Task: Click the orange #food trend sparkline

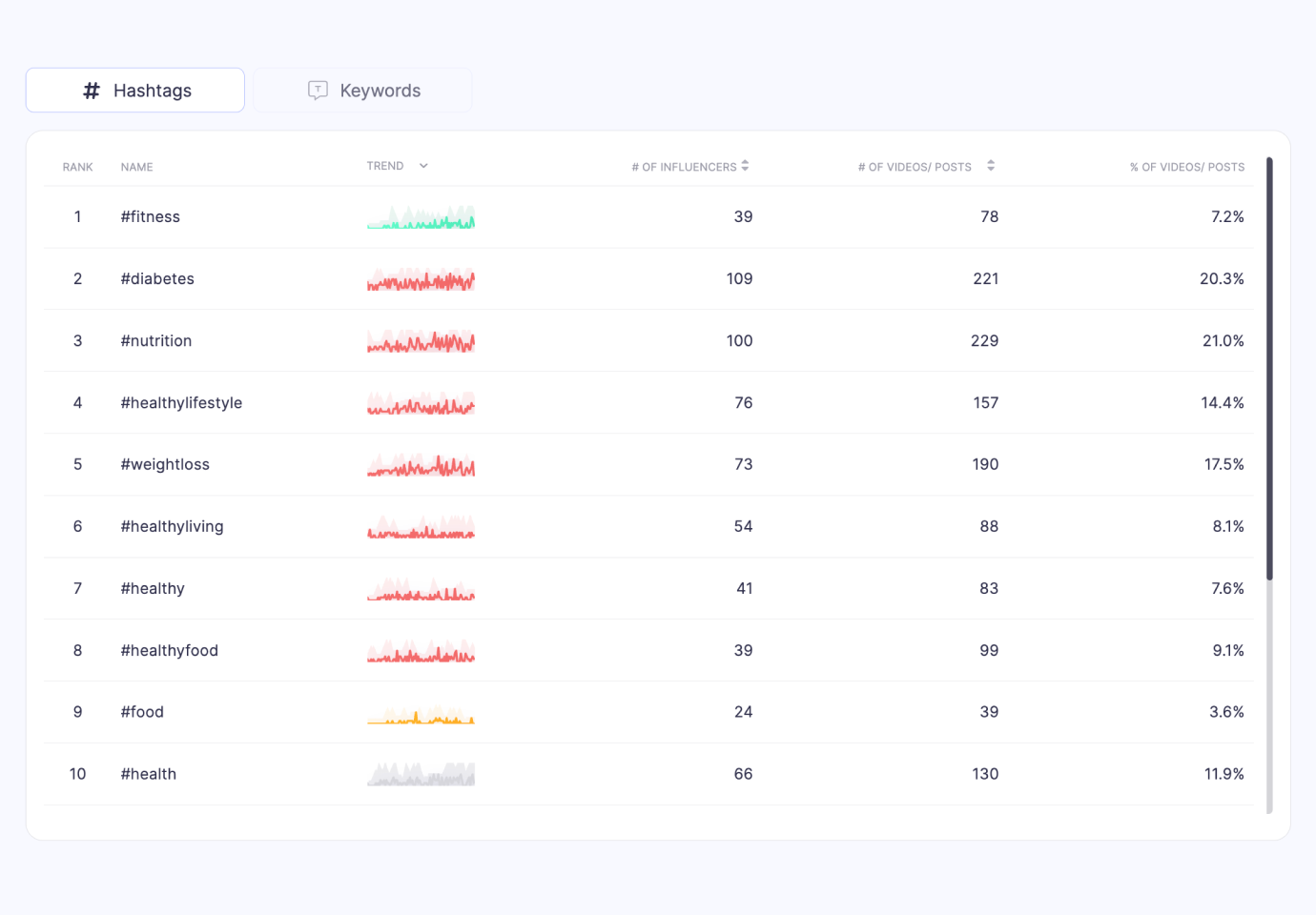Action: pos(421,713)
